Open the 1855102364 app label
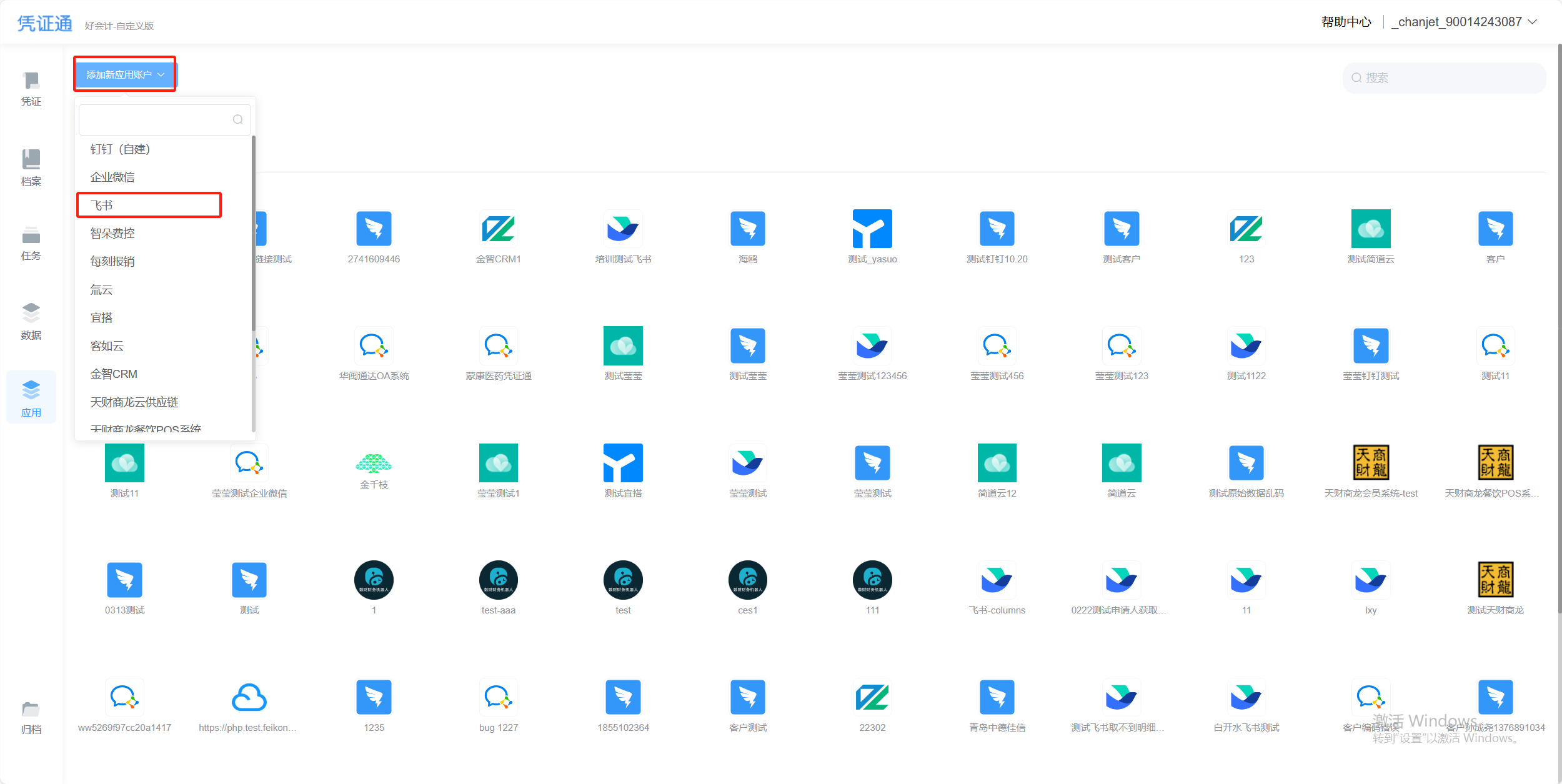Viewport: 1562px width, 784px height. 623,727
